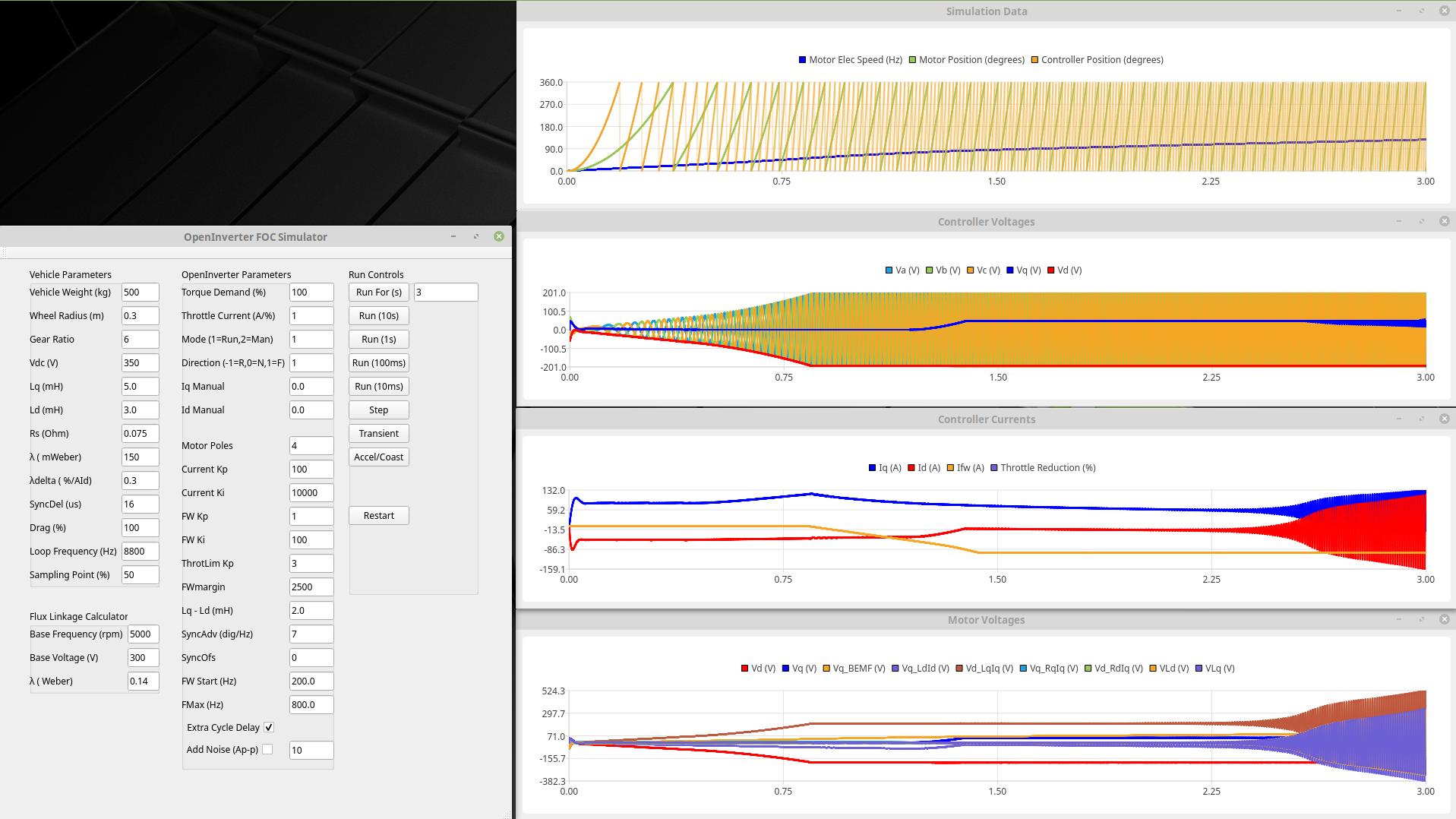
Task: Close the OpenInverter FOC Simulator window
Action: tap(499, 236)
